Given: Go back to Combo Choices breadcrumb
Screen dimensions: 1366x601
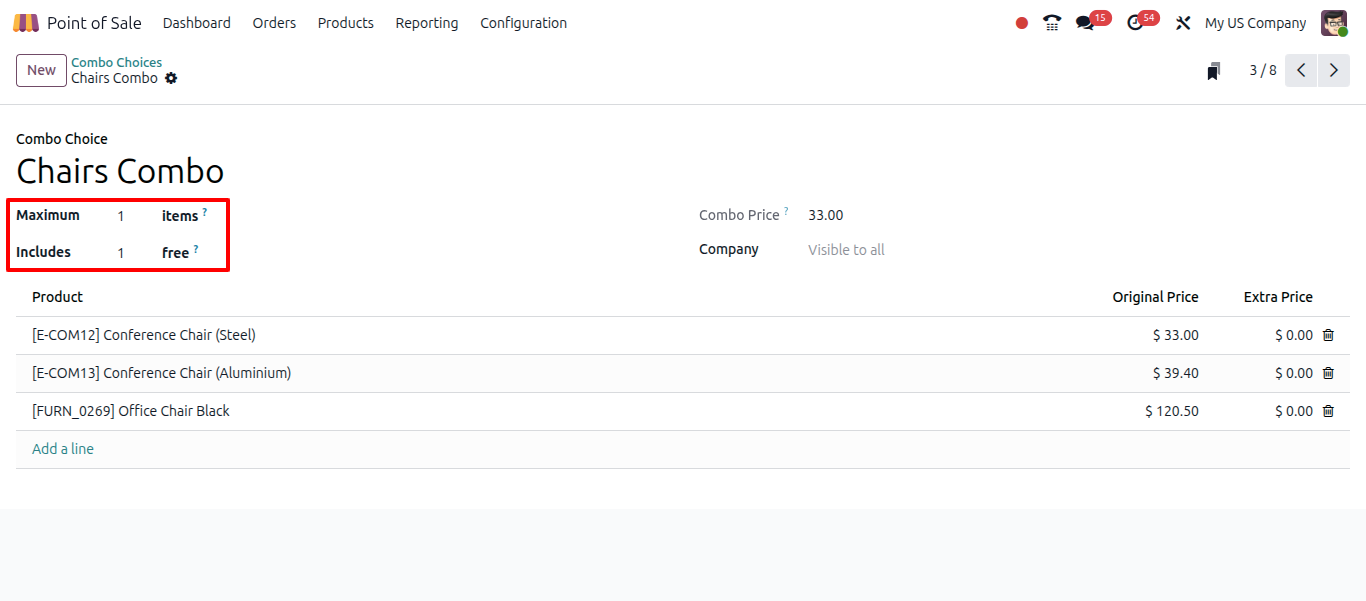Looking at the screenshot, I should (116, 62).
